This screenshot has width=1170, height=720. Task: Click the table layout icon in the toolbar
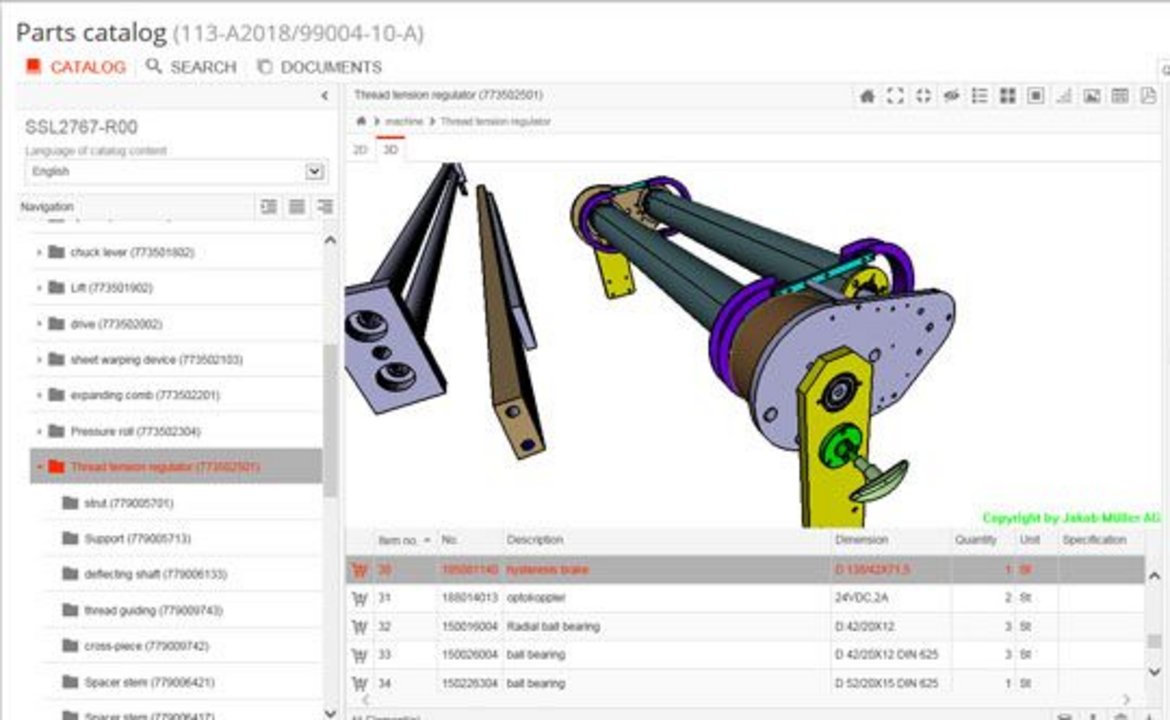coord(1119,96)
